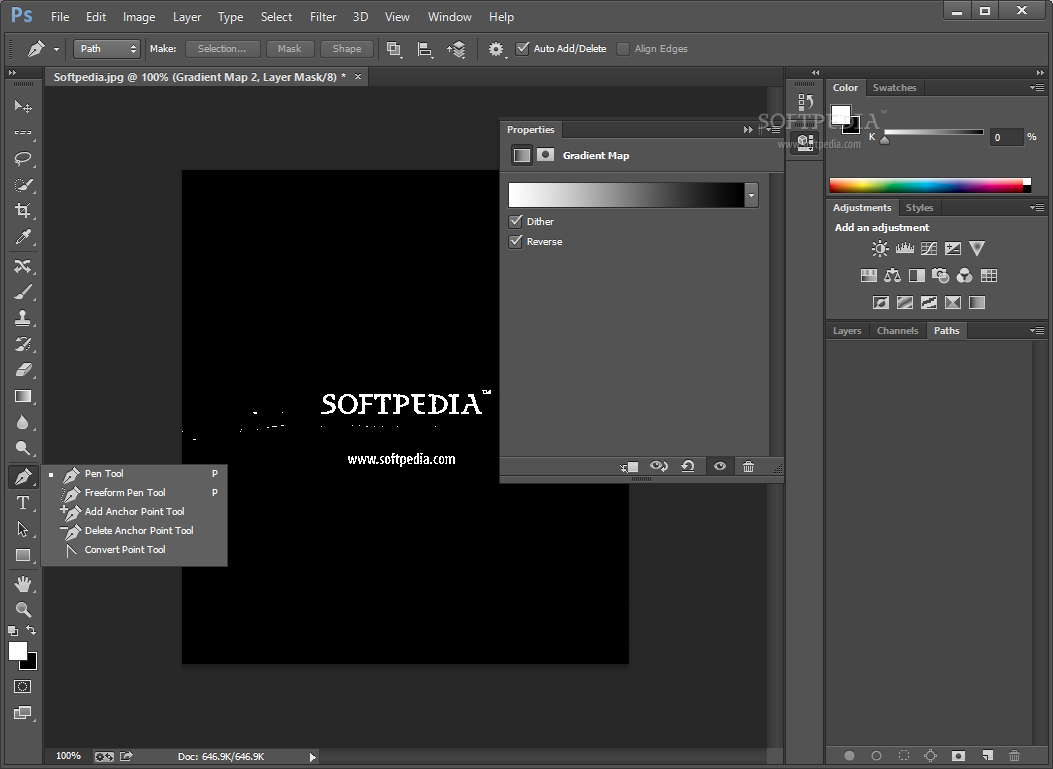Open the status bar info arrow

click(312, 757)
